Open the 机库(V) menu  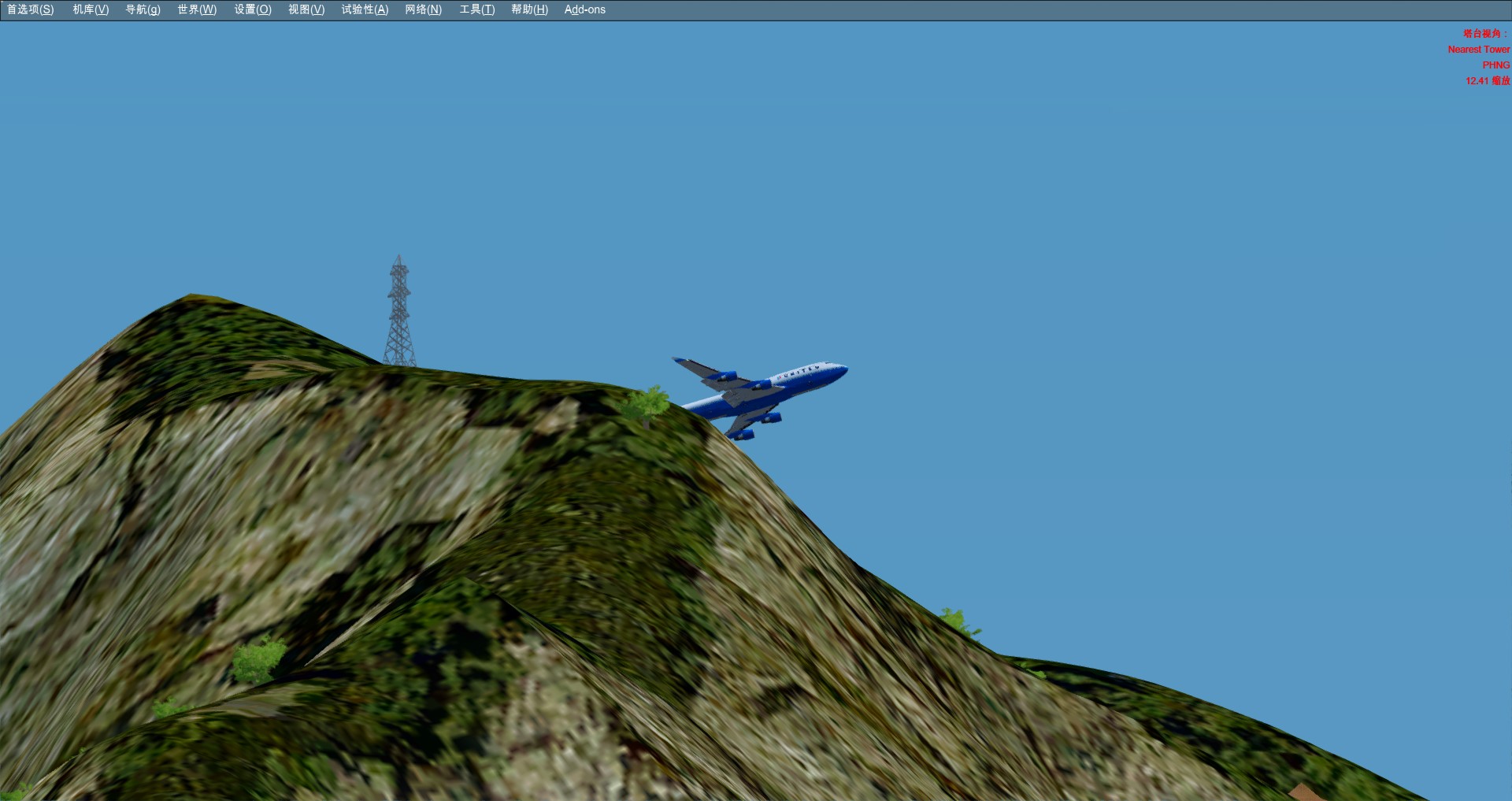[91, 9]
